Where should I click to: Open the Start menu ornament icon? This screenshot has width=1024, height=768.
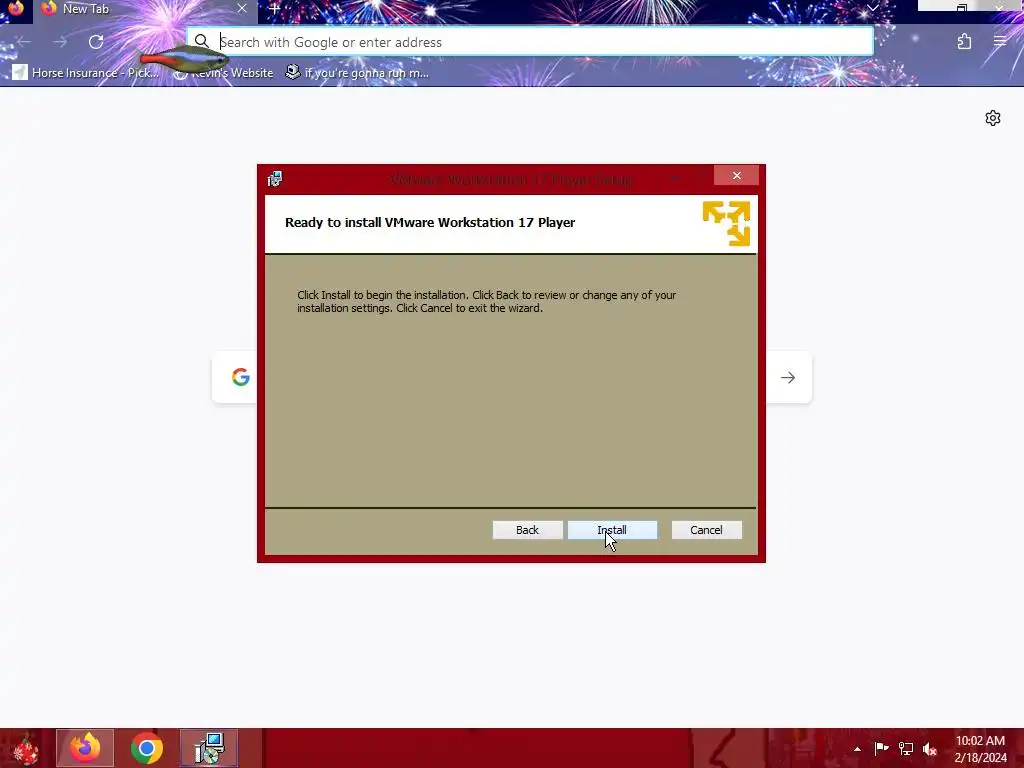click(x=25, y=748)
